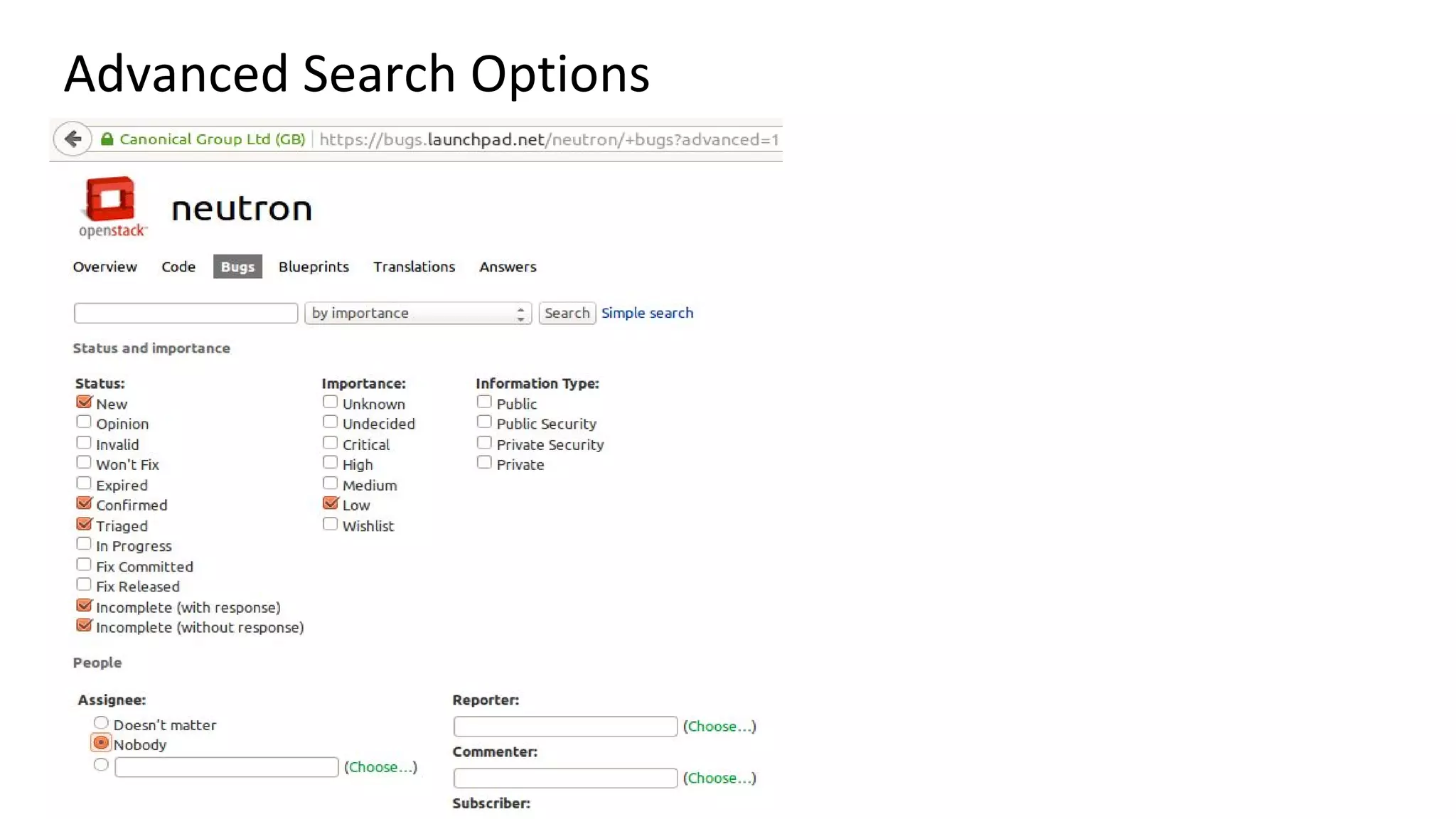
Task: Click the 'Canonical Group Ltd (GB)' certificate label
Action: [x=213, y=139]
